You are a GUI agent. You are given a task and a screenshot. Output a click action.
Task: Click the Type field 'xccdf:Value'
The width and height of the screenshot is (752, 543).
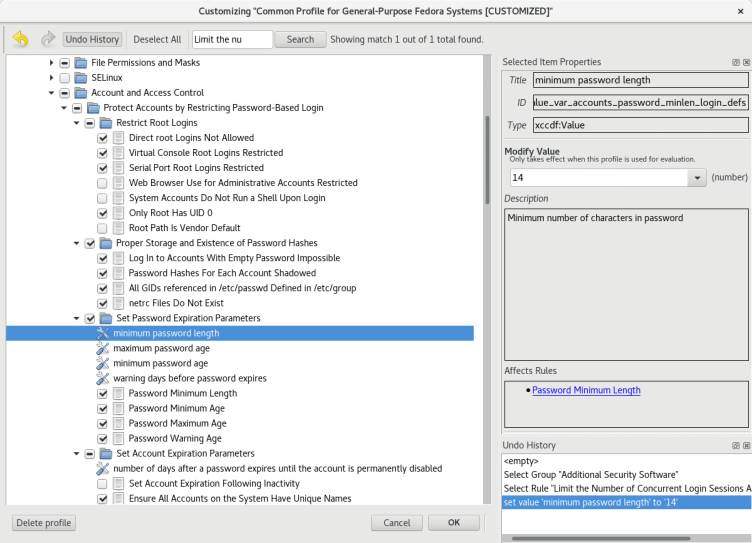click(x=640, y=125)
